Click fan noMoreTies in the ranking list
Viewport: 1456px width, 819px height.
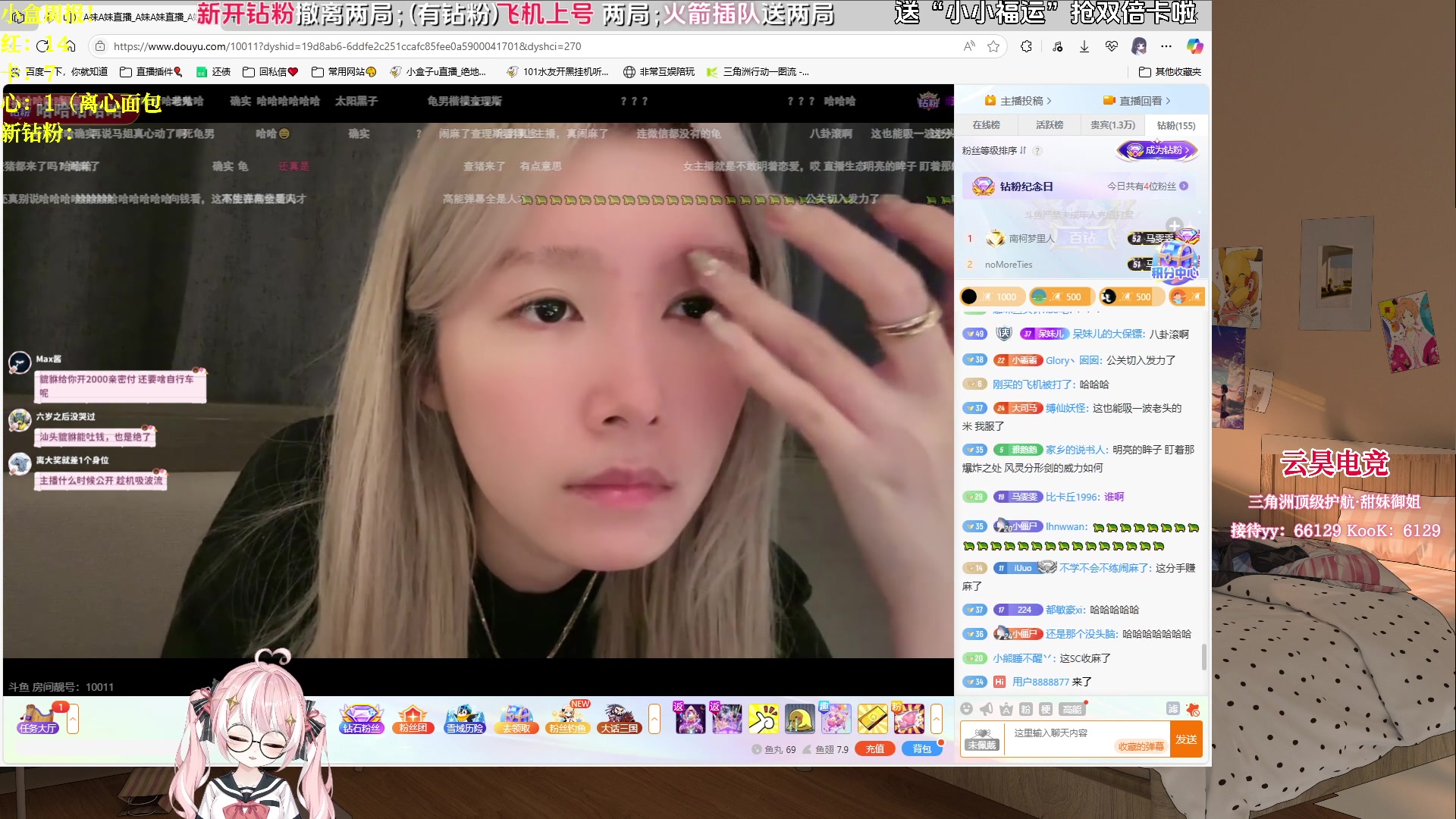(x=1009, y=265)
